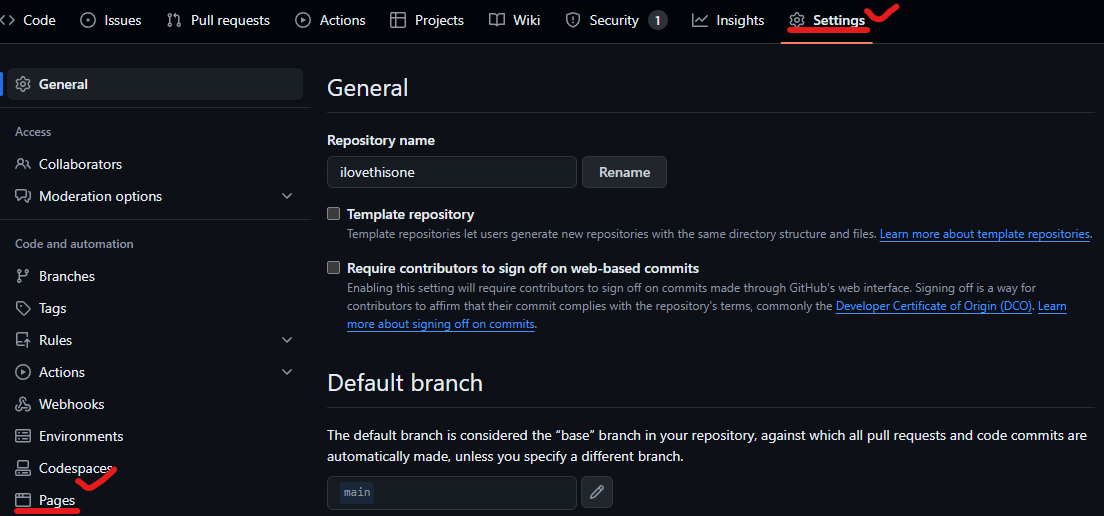
Task: Click the Pull requests branch icon
Action: point(174,20)
